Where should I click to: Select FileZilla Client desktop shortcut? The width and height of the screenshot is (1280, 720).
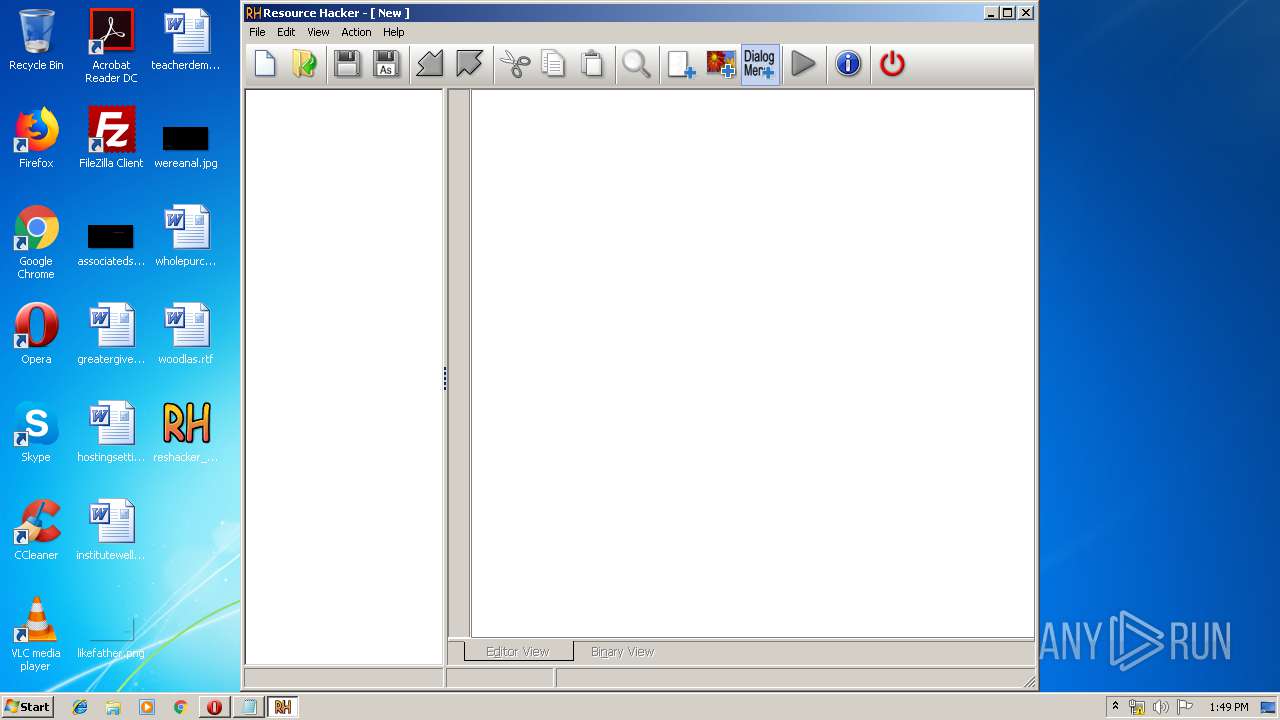pos(111,139)
